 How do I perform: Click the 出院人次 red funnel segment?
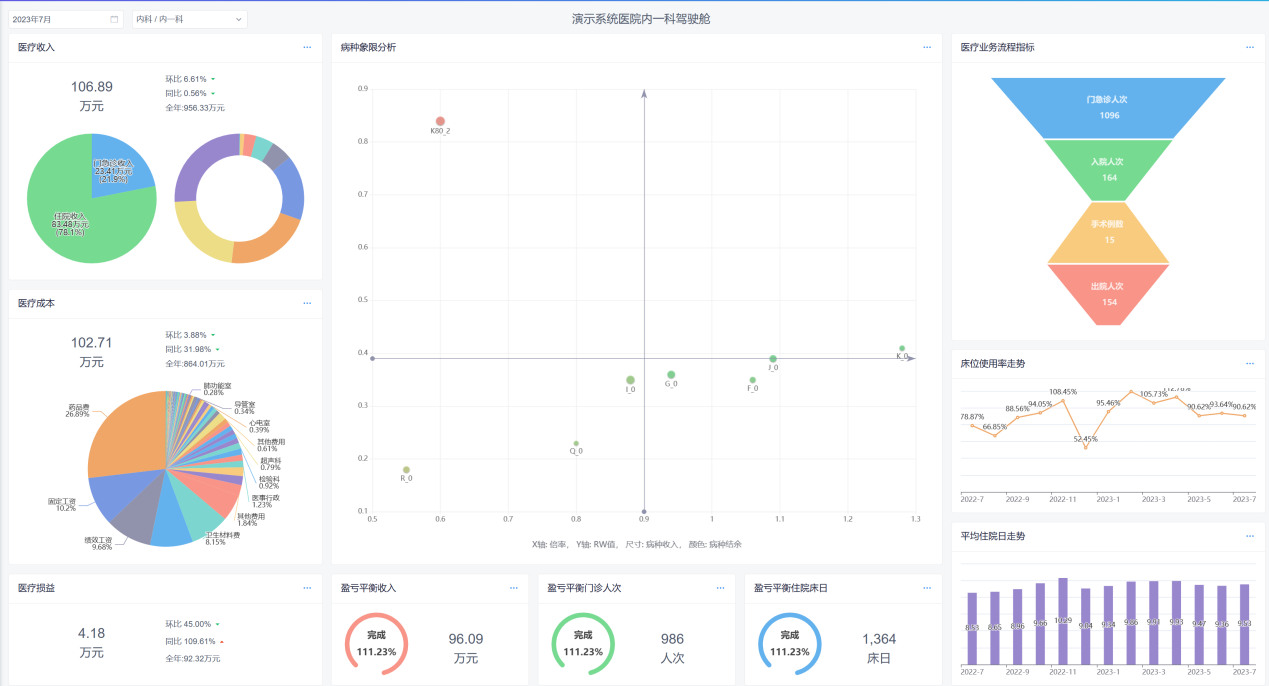click(1108, 294)
